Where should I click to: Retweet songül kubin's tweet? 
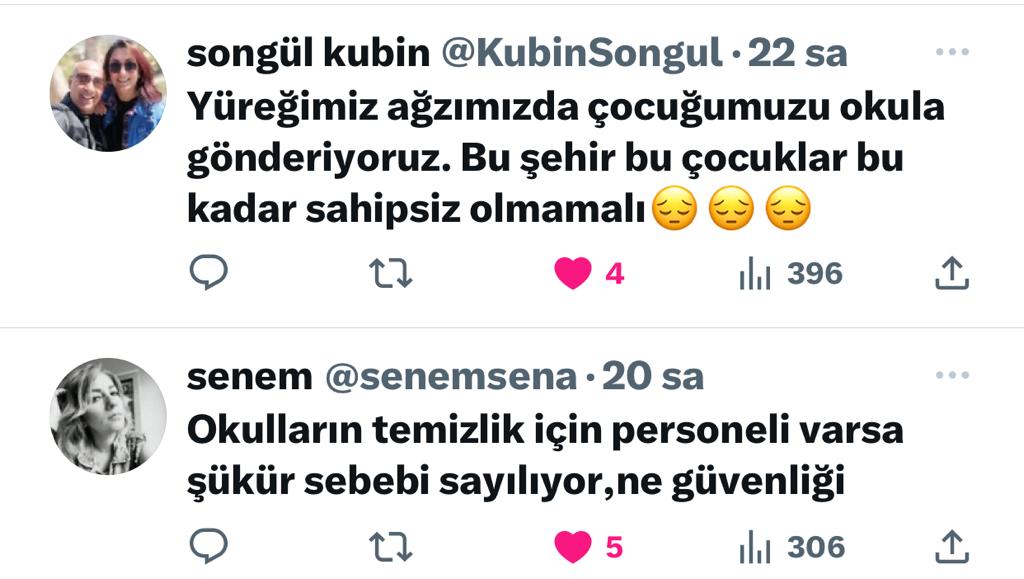[391, 273]
